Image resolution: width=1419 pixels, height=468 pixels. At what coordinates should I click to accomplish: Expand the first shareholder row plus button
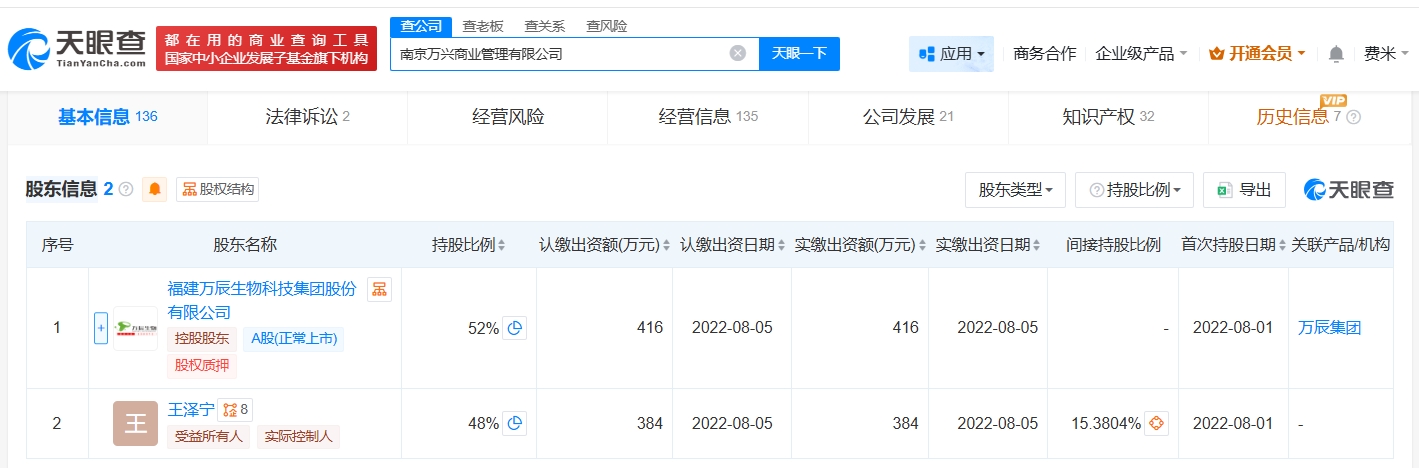(100, 328)
